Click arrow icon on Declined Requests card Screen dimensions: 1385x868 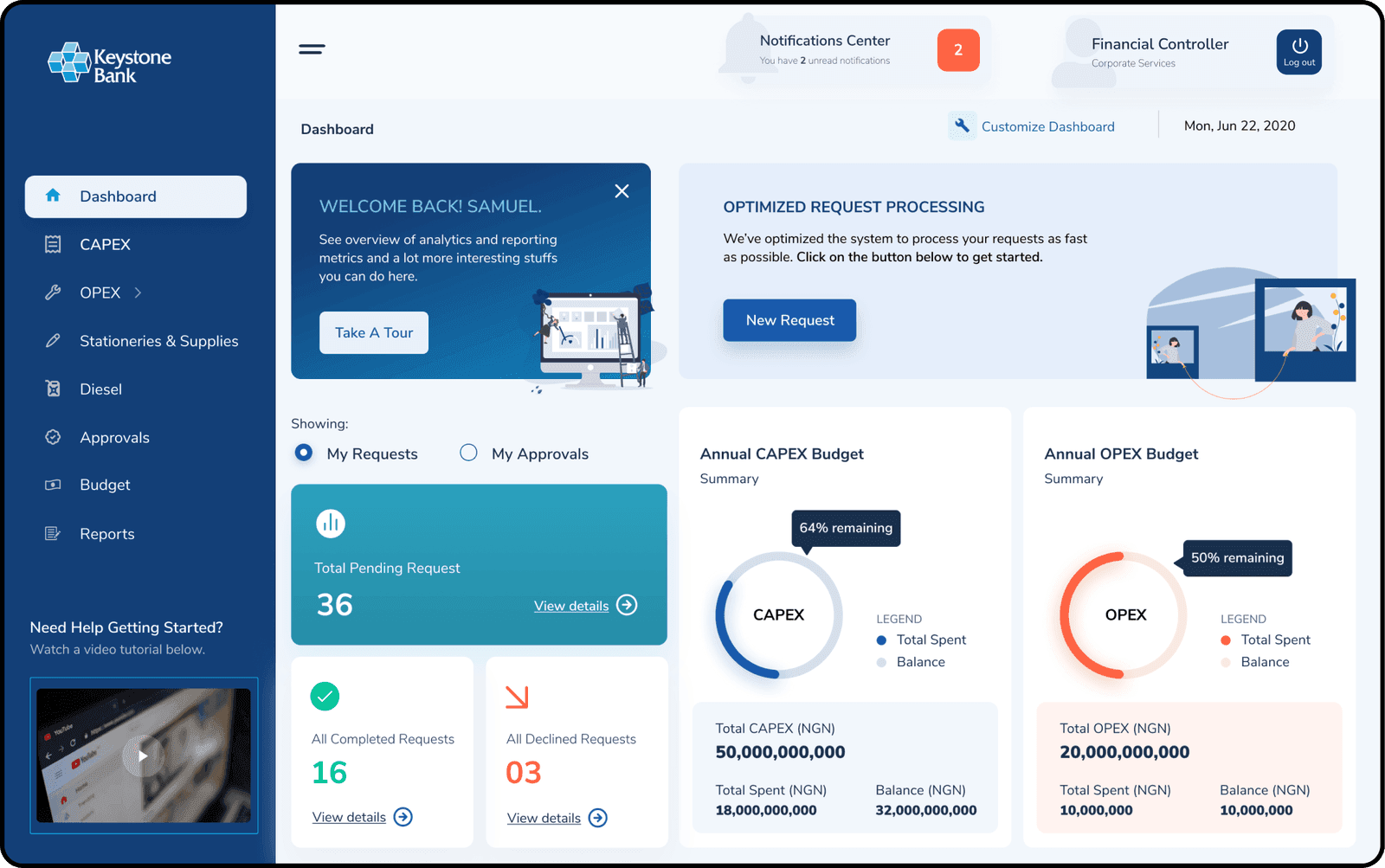click(598, 818)
